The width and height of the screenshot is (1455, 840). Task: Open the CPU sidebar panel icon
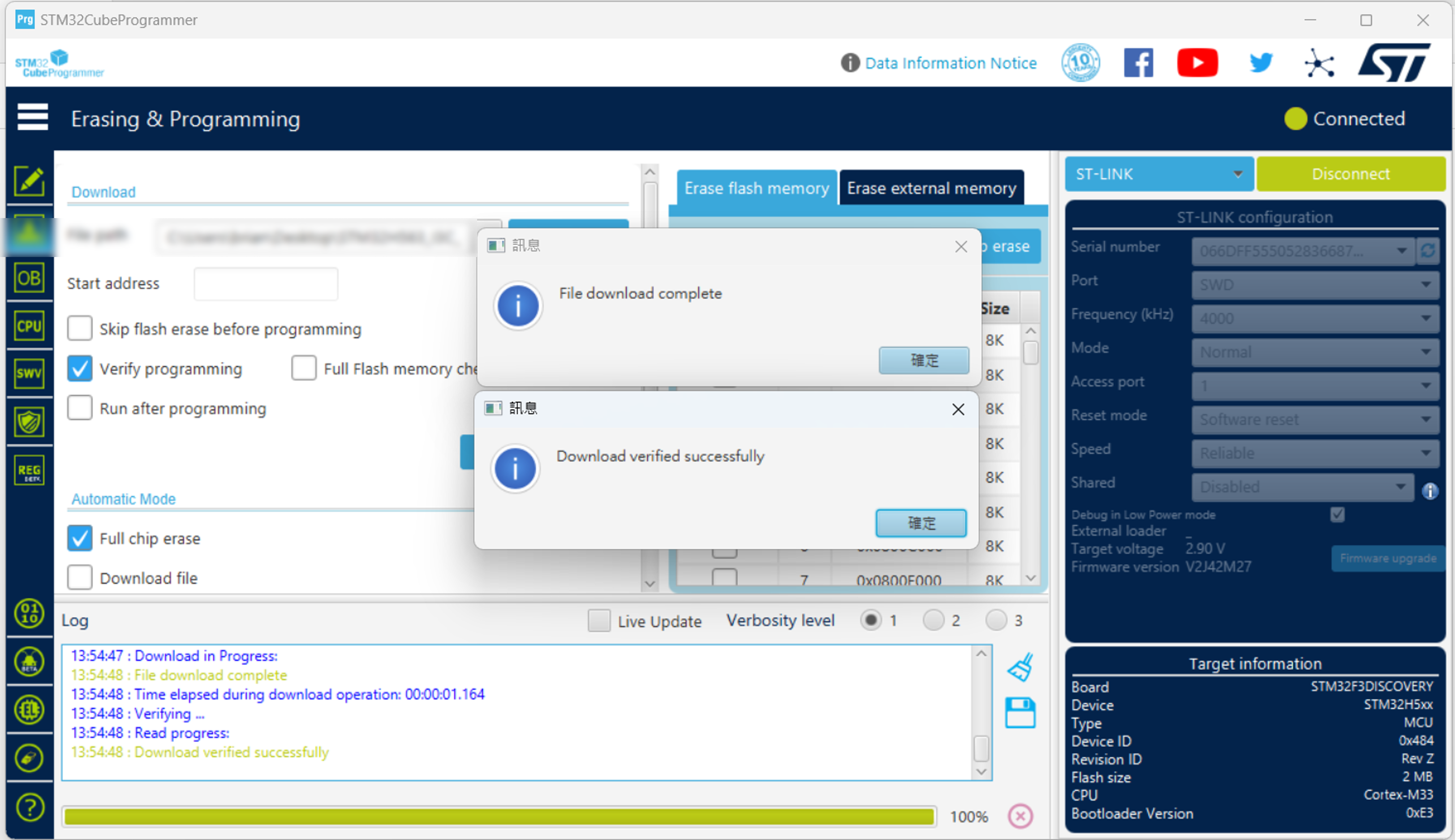pos(29,326)
